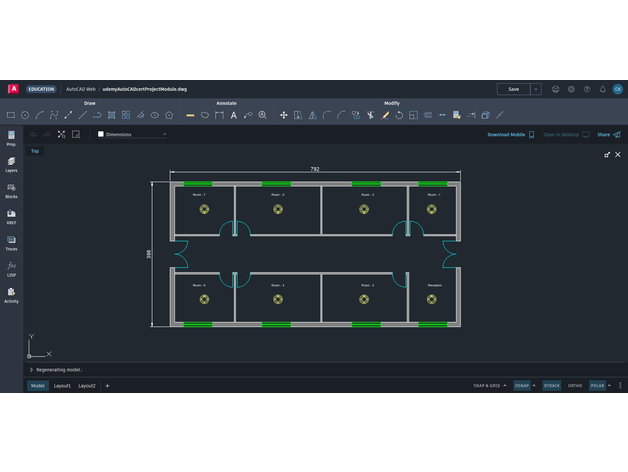
Task: Switch to the Layout1 tab
Action: click(62, 385)
